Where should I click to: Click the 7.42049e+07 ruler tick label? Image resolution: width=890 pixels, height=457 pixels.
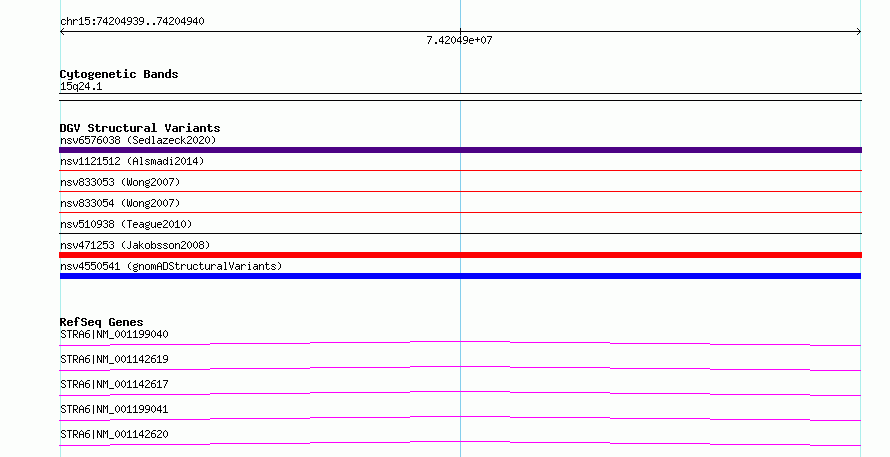[459, 40]
